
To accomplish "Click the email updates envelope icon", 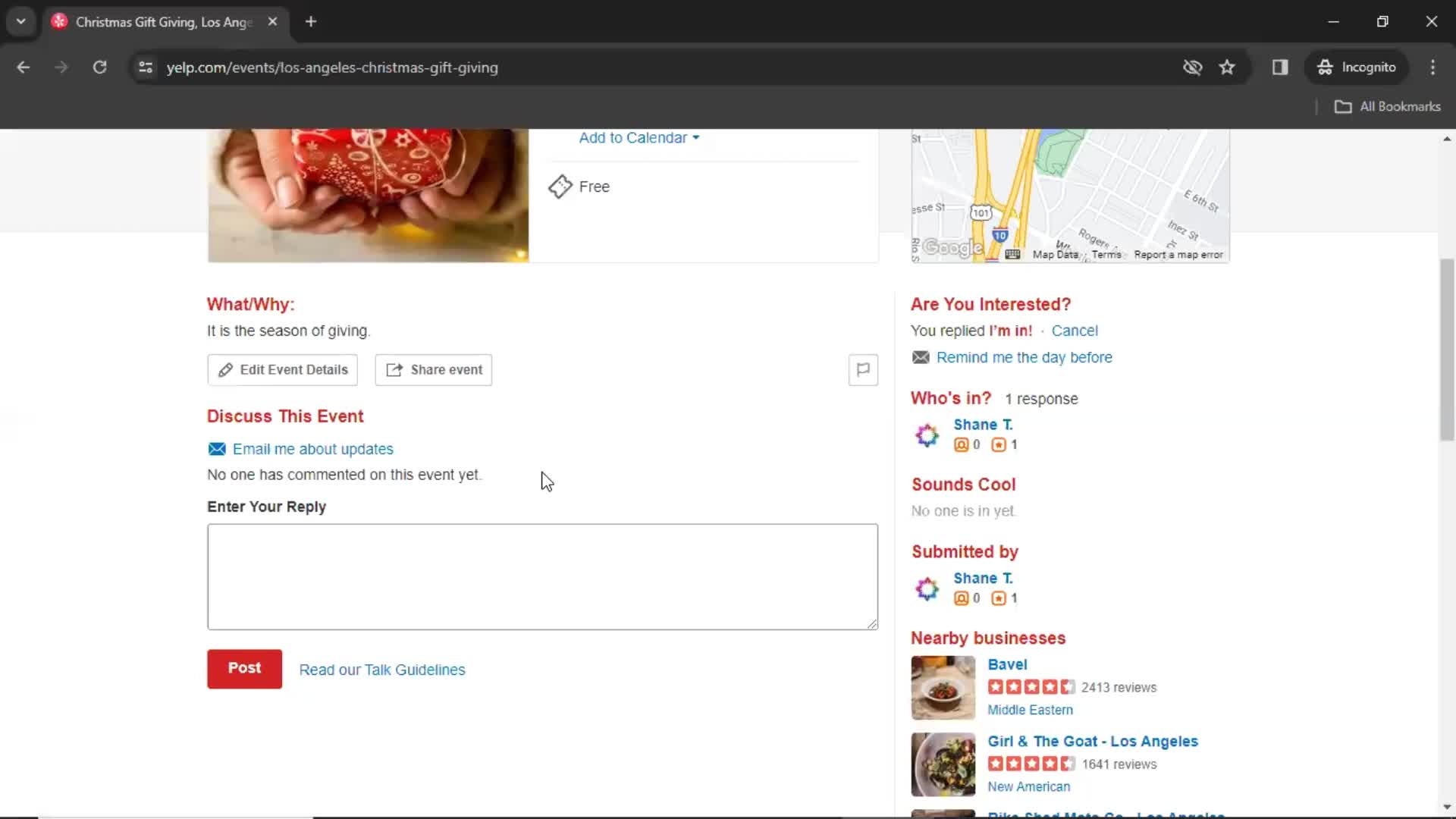I will (216, 449).
